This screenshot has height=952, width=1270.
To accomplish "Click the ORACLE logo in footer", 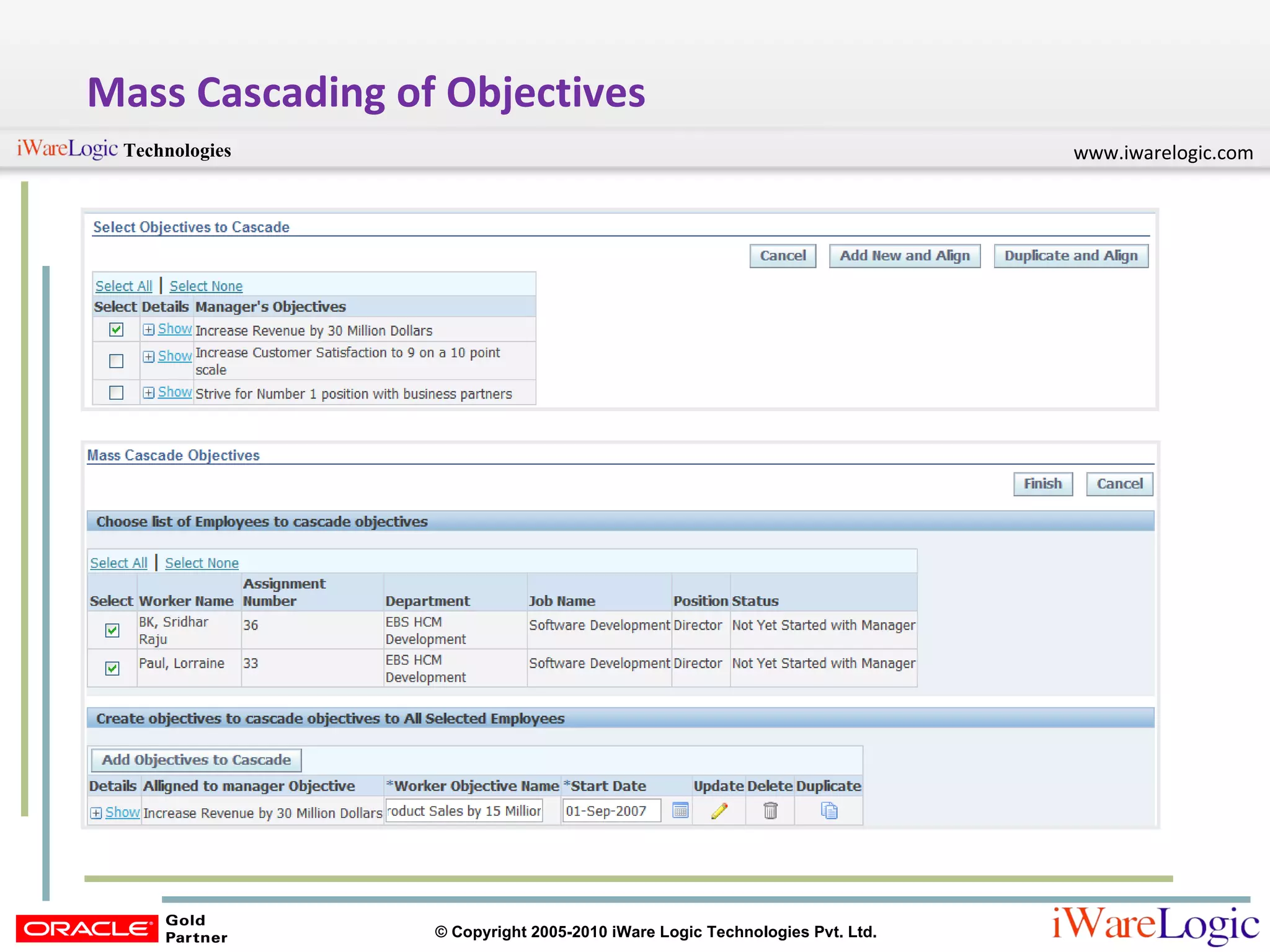I will 87,928.
